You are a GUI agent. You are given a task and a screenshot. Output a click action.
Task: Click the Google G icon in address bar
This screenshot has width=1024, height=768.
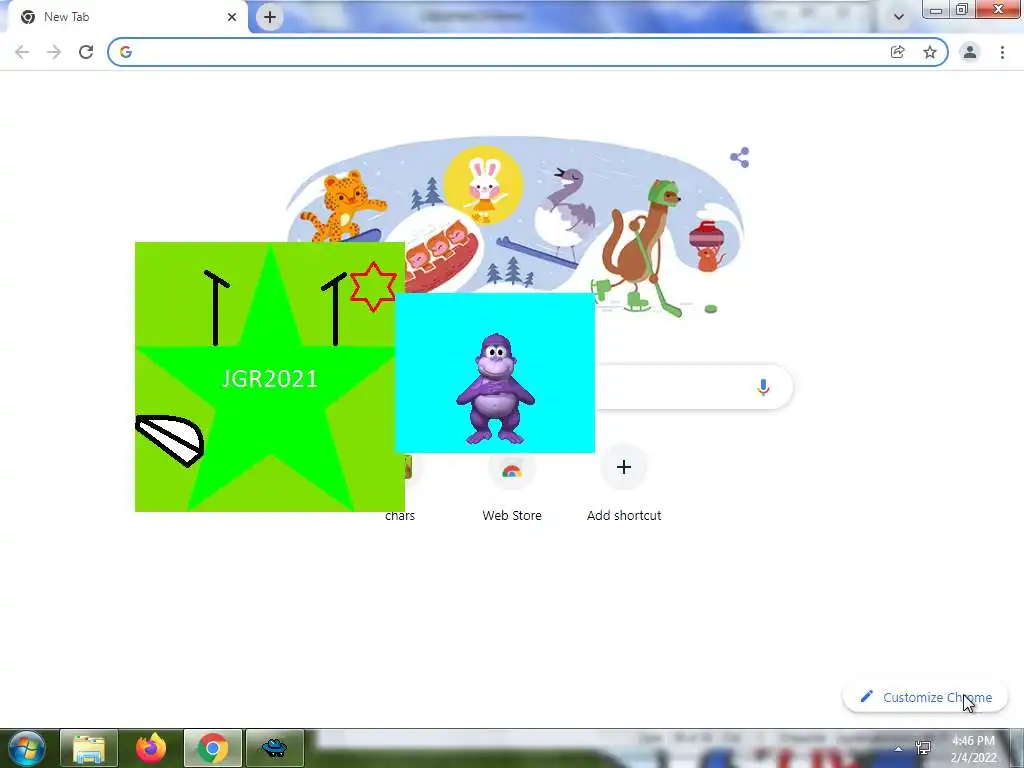(126, 52)
